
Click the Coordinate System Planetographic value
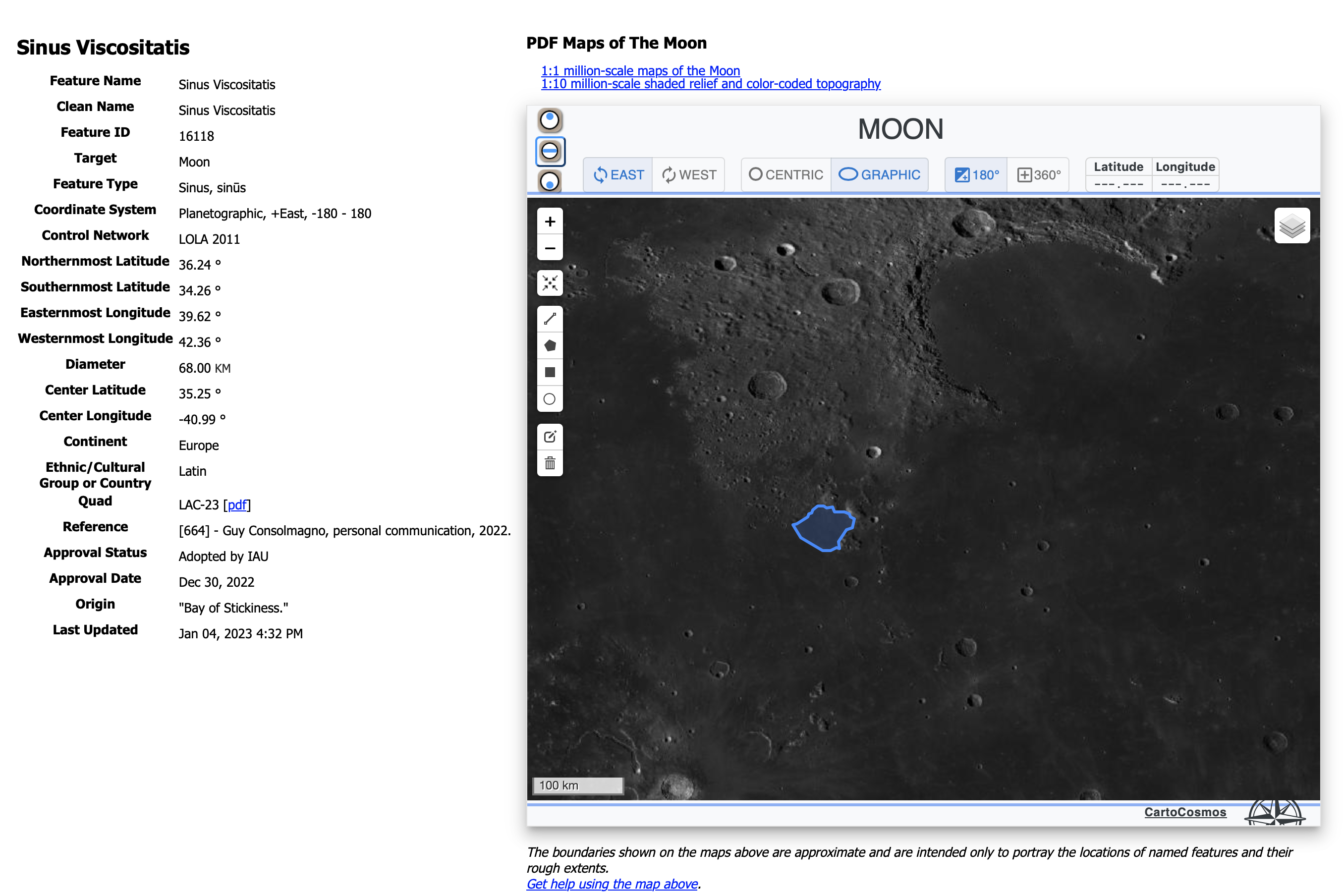[x=275, y=214]
